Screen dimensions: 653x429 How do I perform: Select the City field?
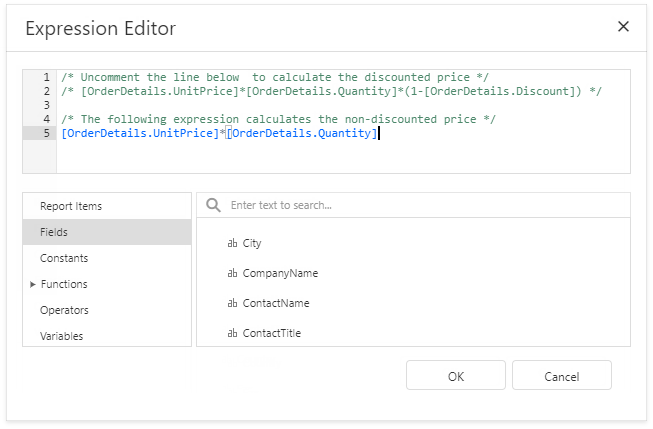pyautogui.click(x=252, y=243)
